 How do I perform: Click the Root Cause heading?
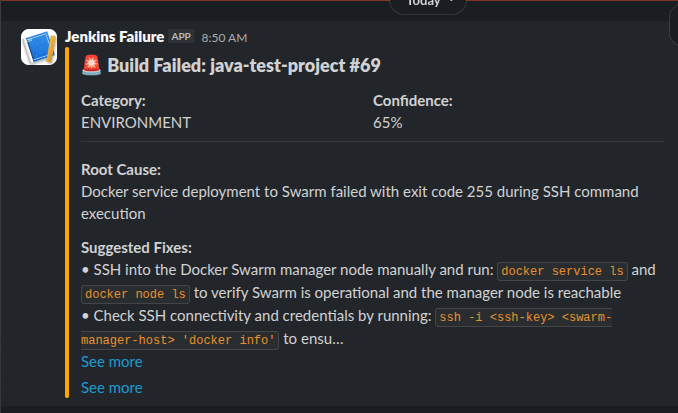coord(120,170)
